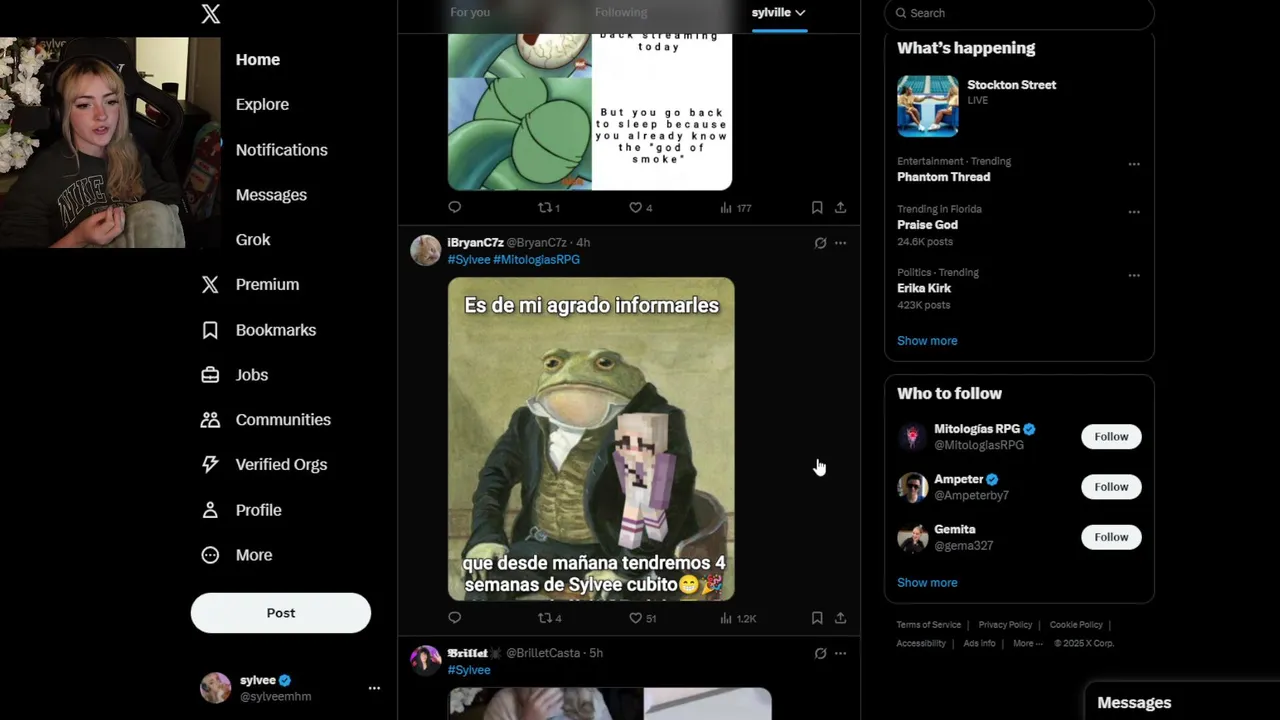Click the Verified Orgs lightning icon
This screenshot has height=720, width=1280.
(x=210, y=465)
